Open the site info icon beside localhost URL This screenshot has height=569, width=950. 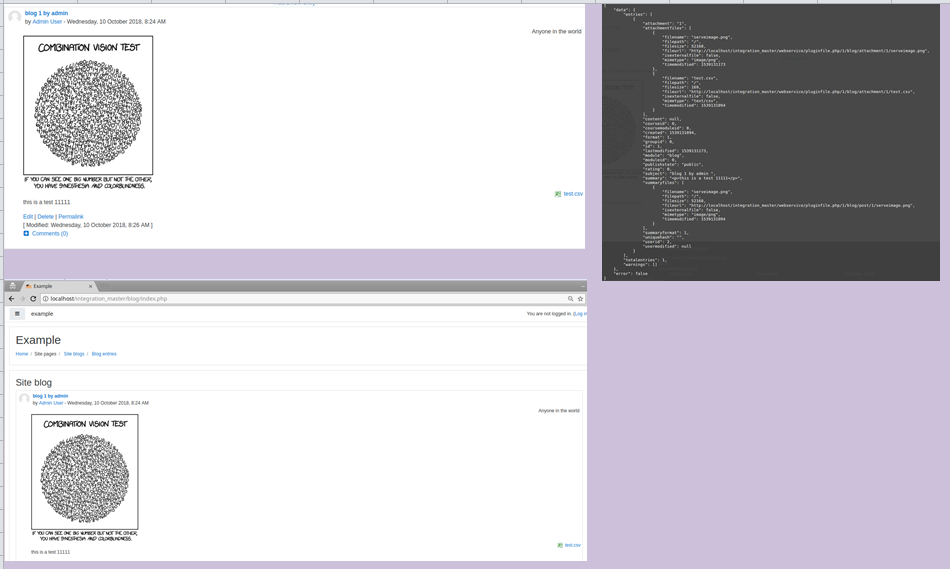pyautogui.click(x=45, y=299)
